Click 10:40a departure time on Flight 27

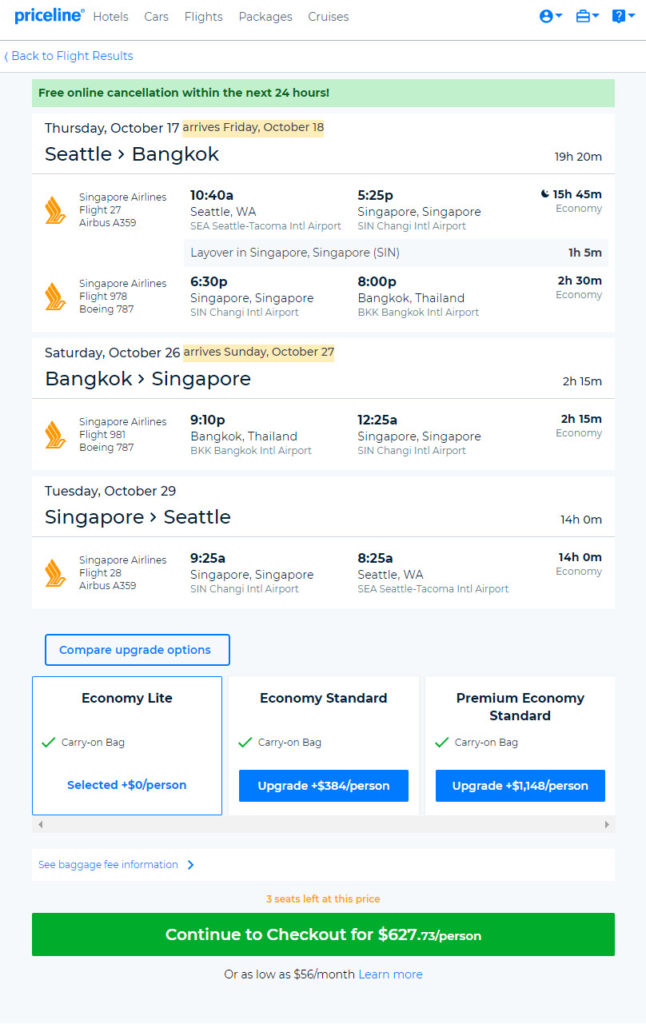click(212, 195)
